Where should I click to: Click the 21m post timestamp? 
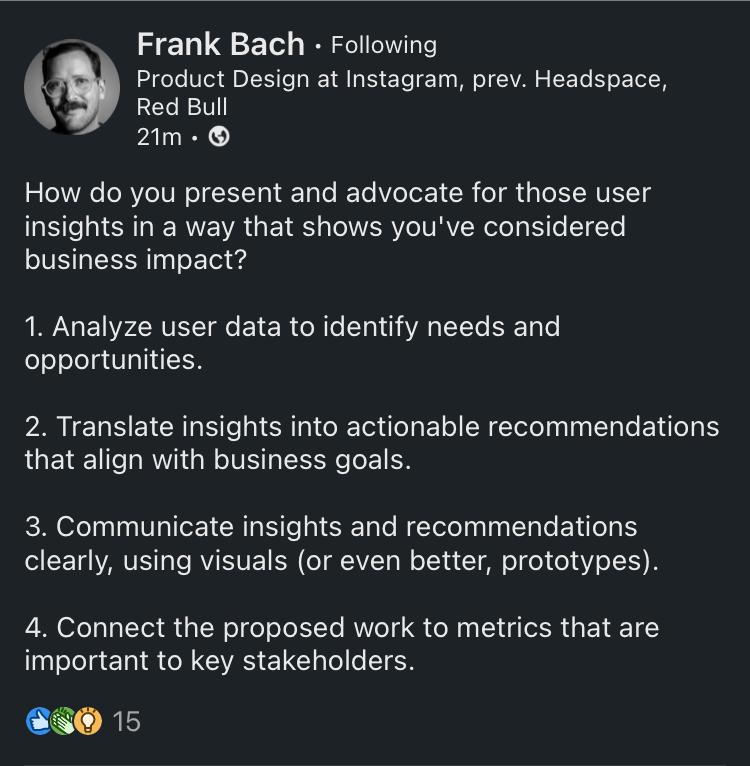click(x=159, y=137)
